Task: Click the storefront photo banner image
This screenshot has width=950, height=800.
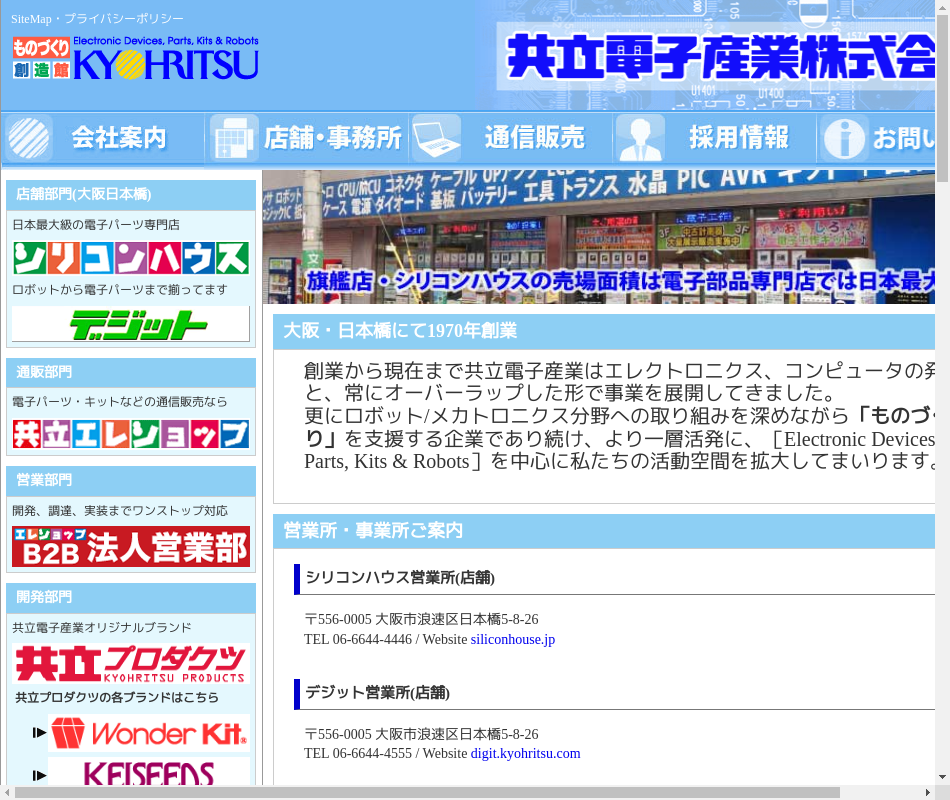Action: pos(600,237)
